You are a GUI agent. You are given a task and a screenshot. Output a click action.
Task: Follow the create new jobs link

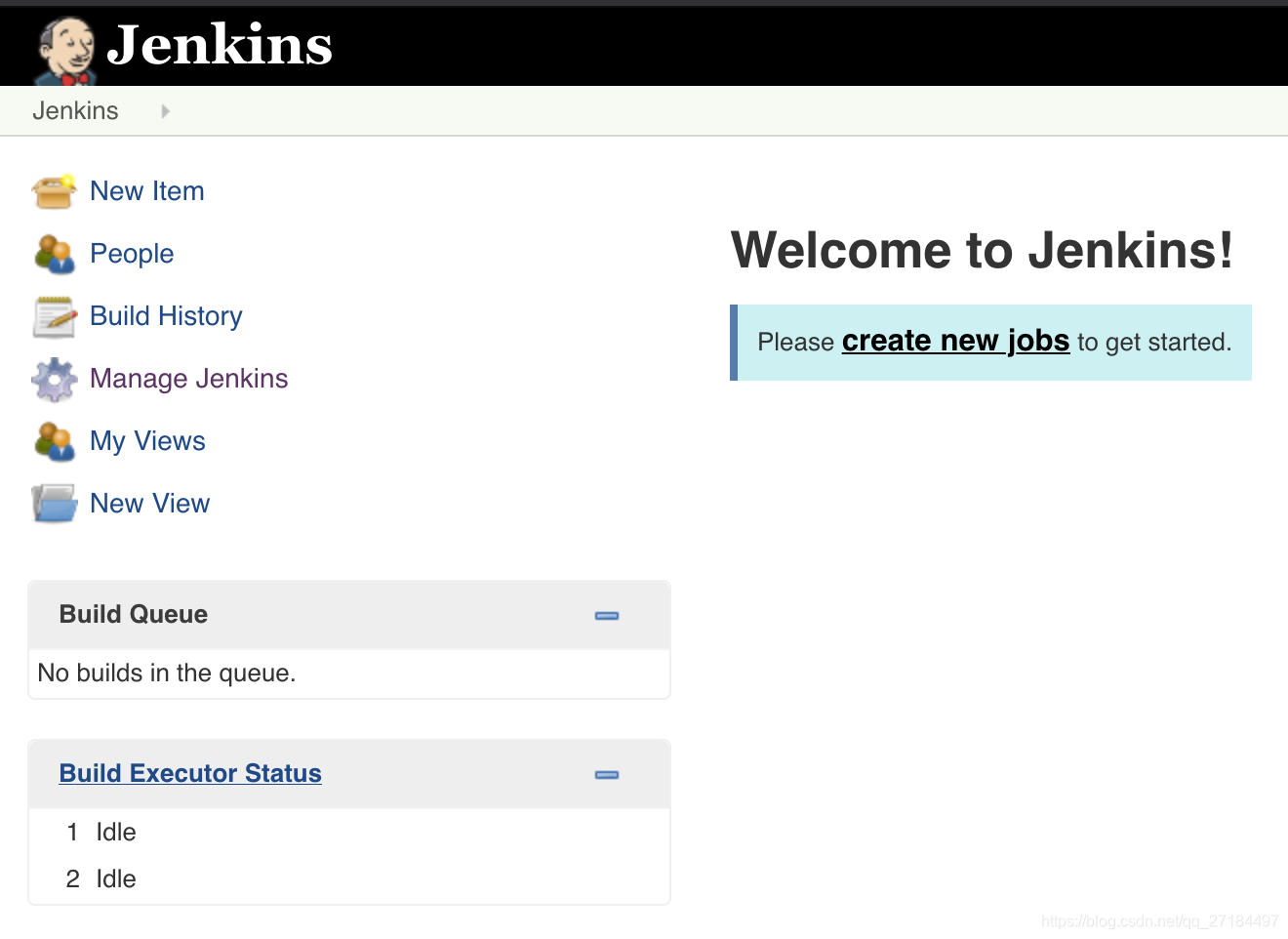coord(956,341)
